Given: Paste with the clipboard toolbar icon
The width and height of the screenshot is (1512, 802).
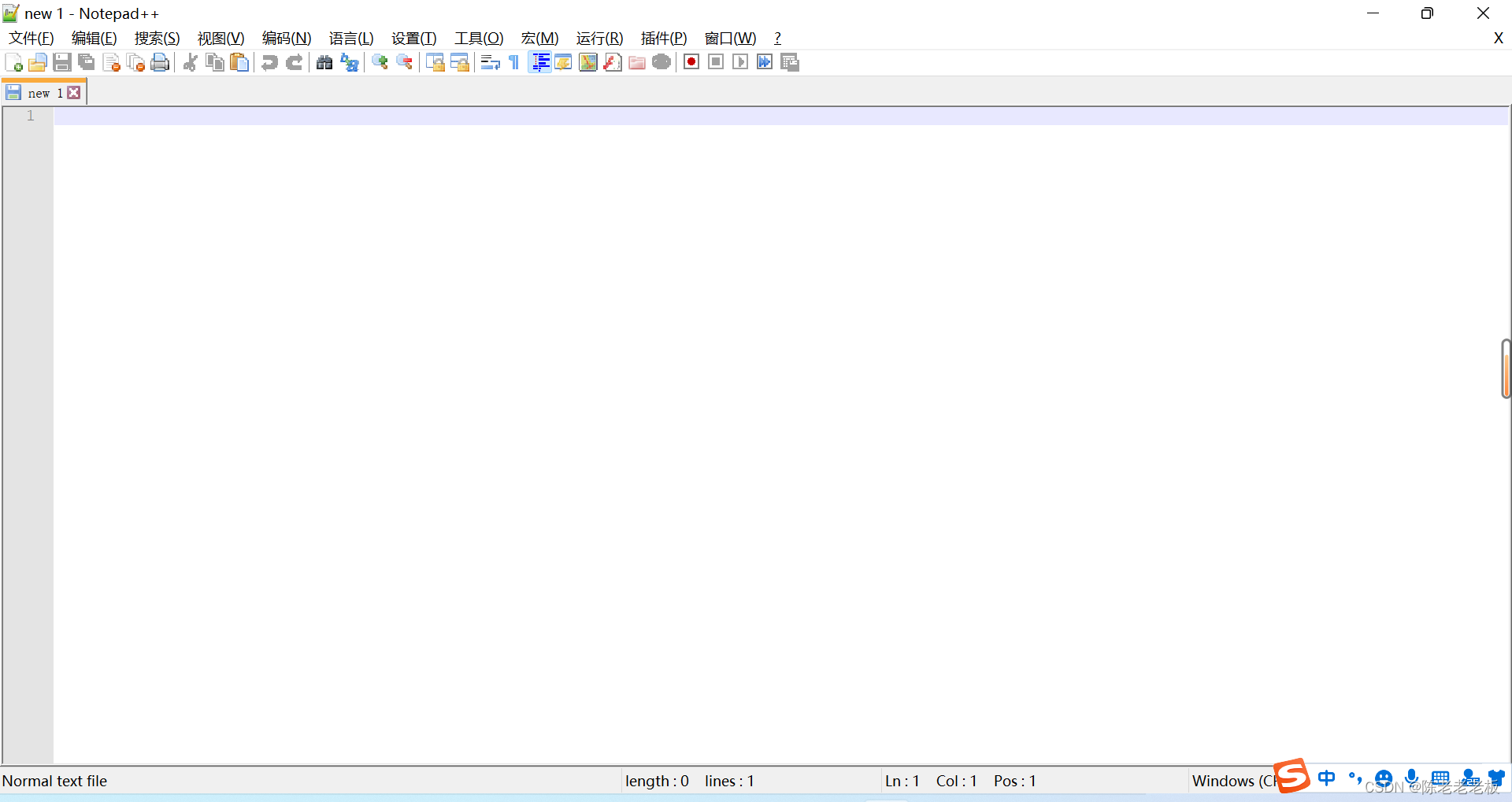Looking at the screenshot, I should tap(239, 62).
